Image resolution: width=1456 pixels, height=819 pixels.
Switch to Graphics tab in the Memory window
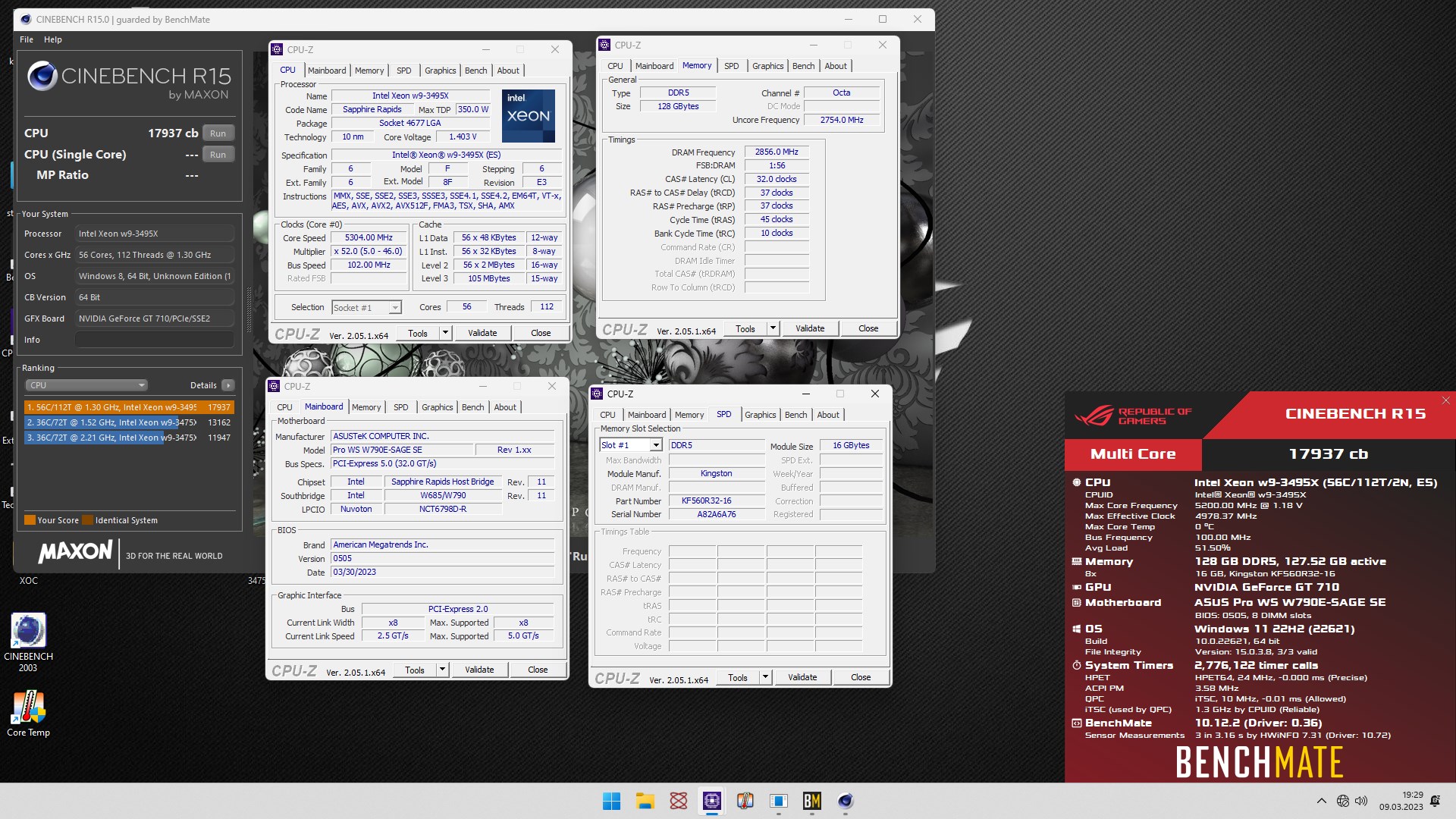[x=767, y=66]
